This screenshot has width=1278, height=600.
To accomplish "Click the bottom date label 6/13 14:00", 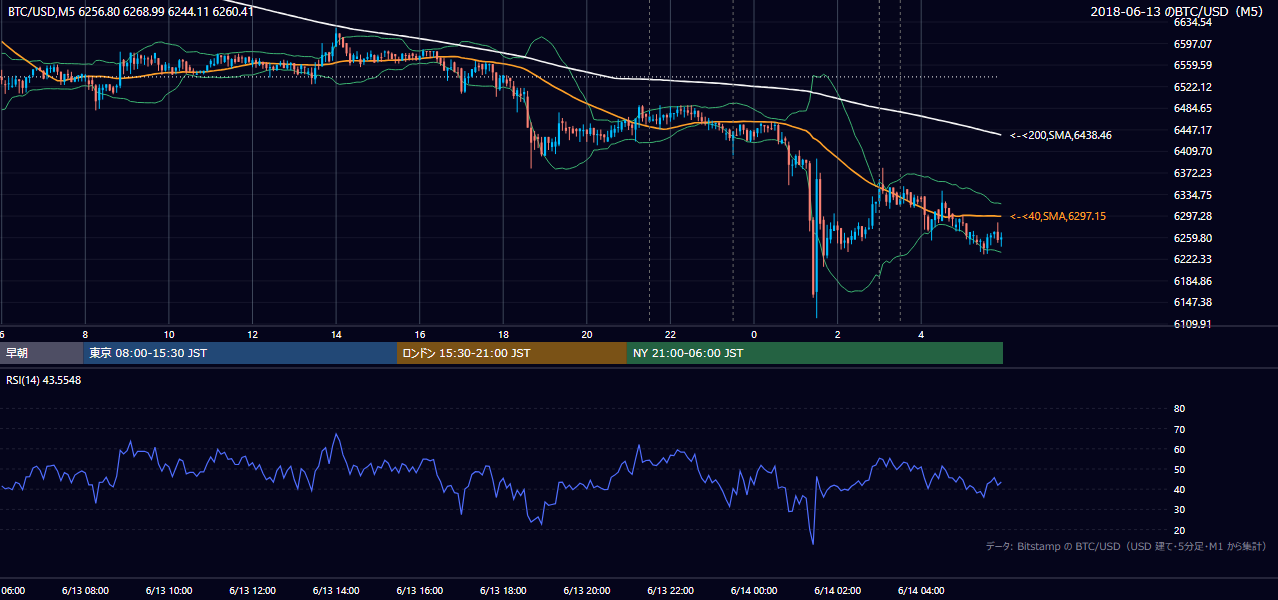I will click(x=336, y=591).
